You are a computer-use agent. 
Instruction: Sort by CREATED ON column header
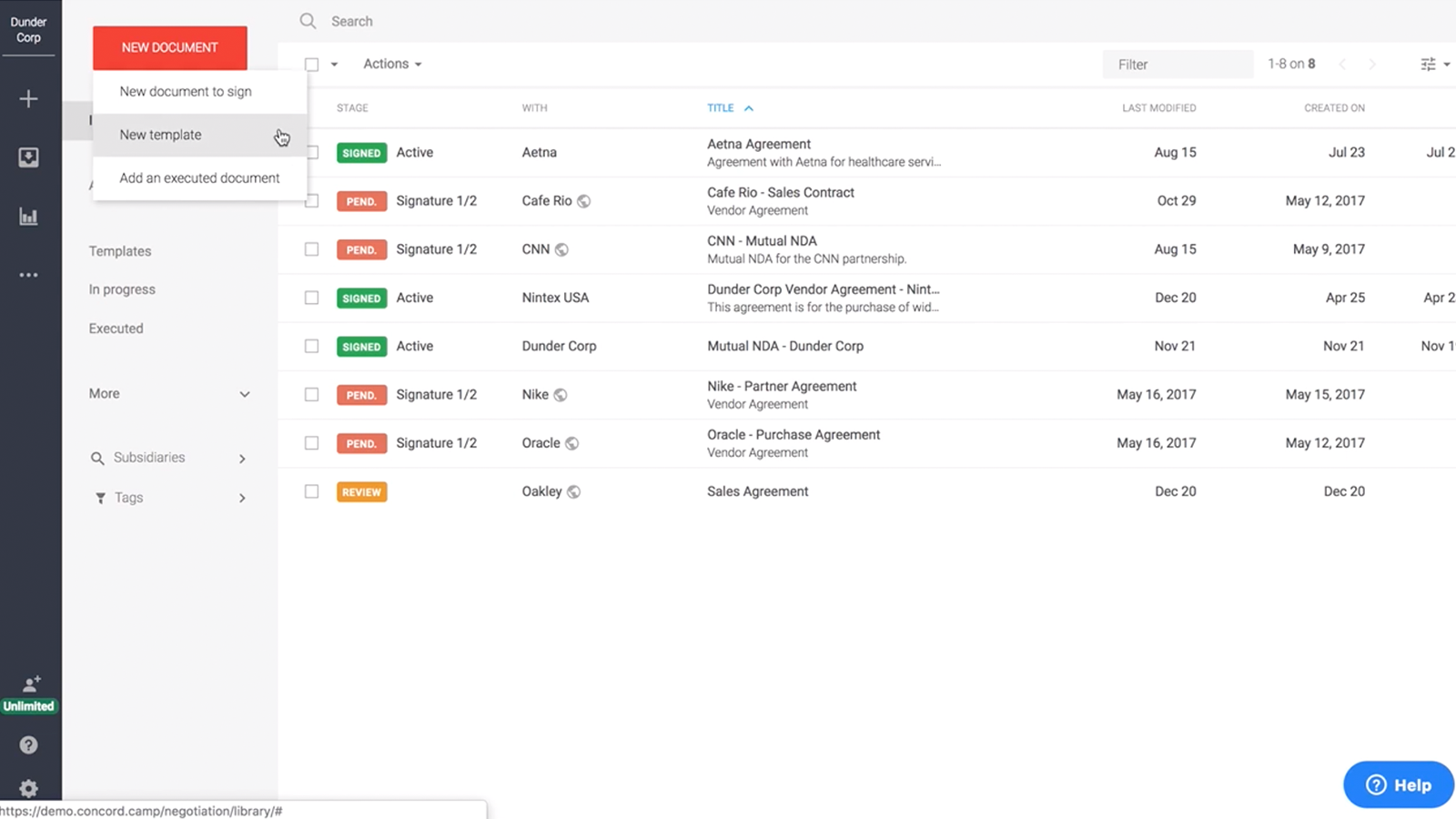(1334, 108)
